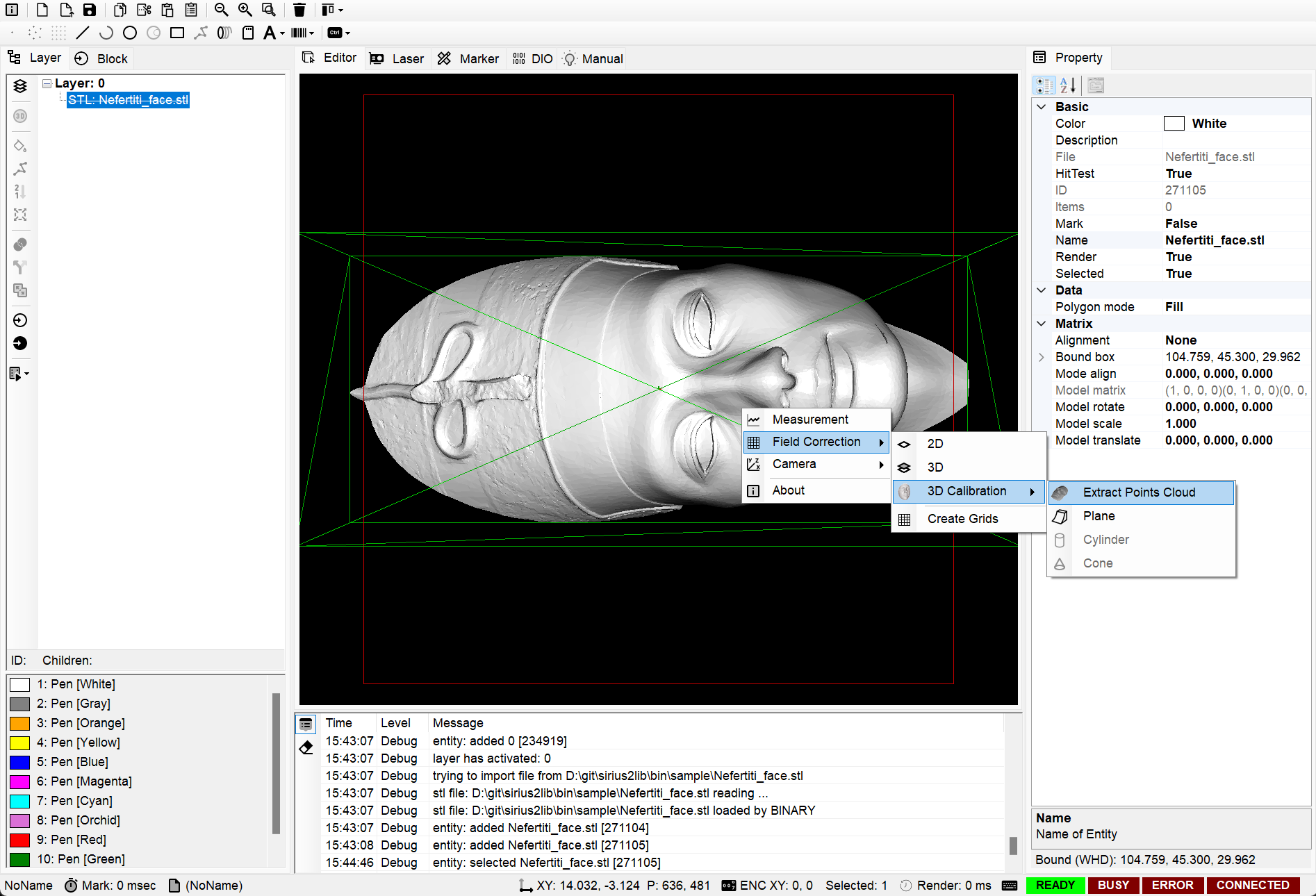Create a new document
The height and width of the screenshot is (896, 1316).
tap(42, 10)
